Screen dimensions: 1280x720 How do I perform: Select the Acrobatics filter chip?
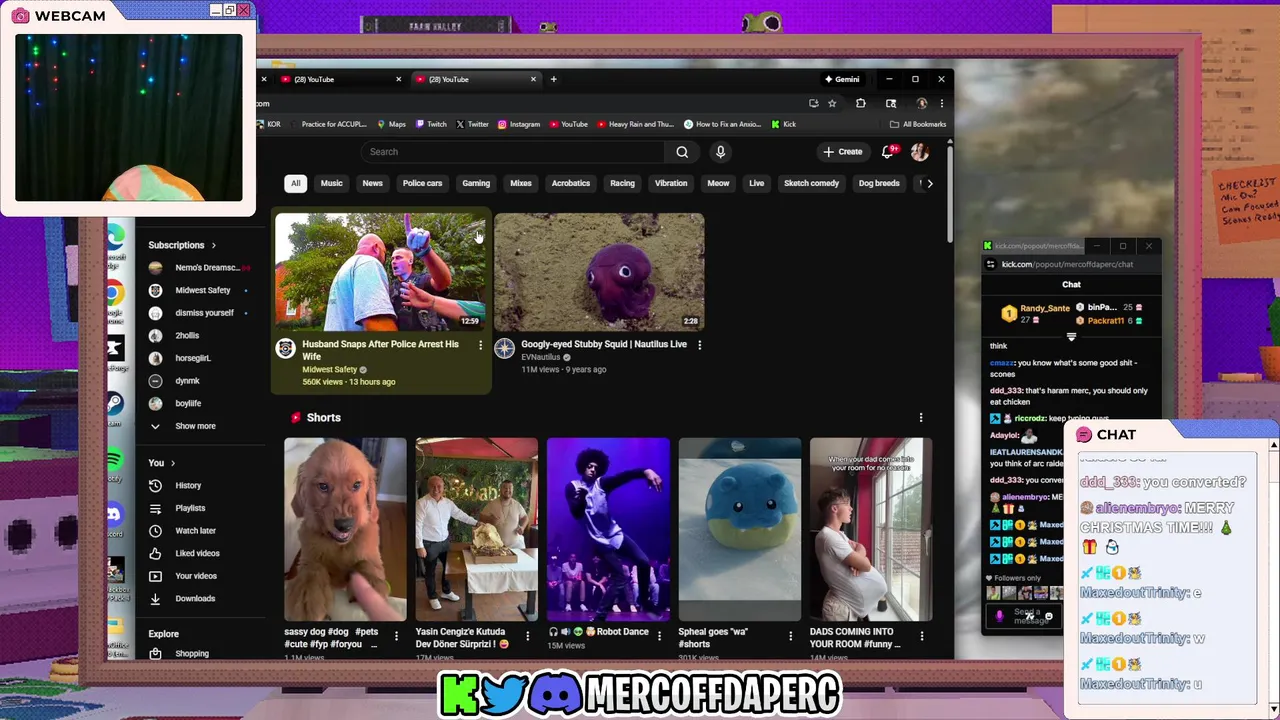(571, 183)
